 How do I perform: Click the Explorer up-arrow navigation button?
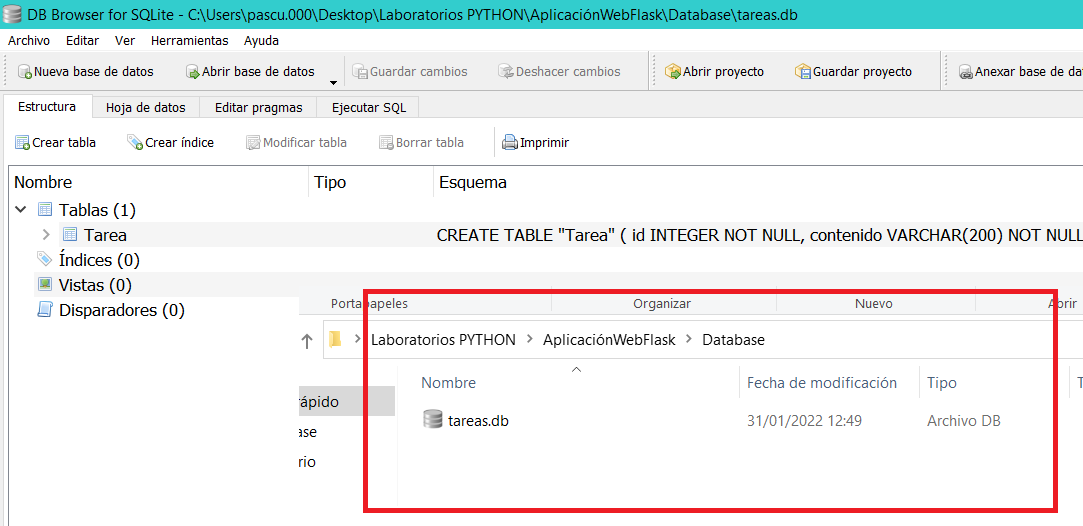pyautogui.click(x=307, y=340)
